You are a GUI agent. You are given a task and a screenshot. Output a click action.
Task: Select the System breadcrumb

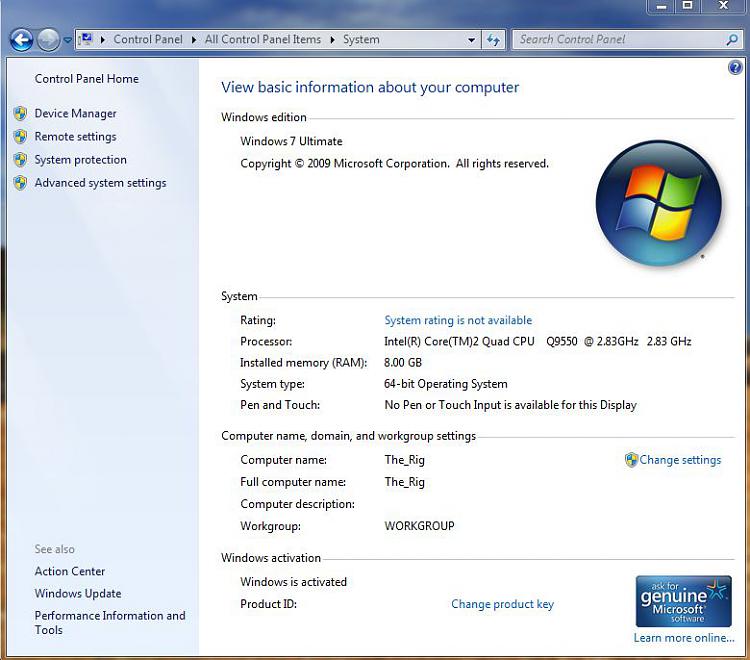361,39
